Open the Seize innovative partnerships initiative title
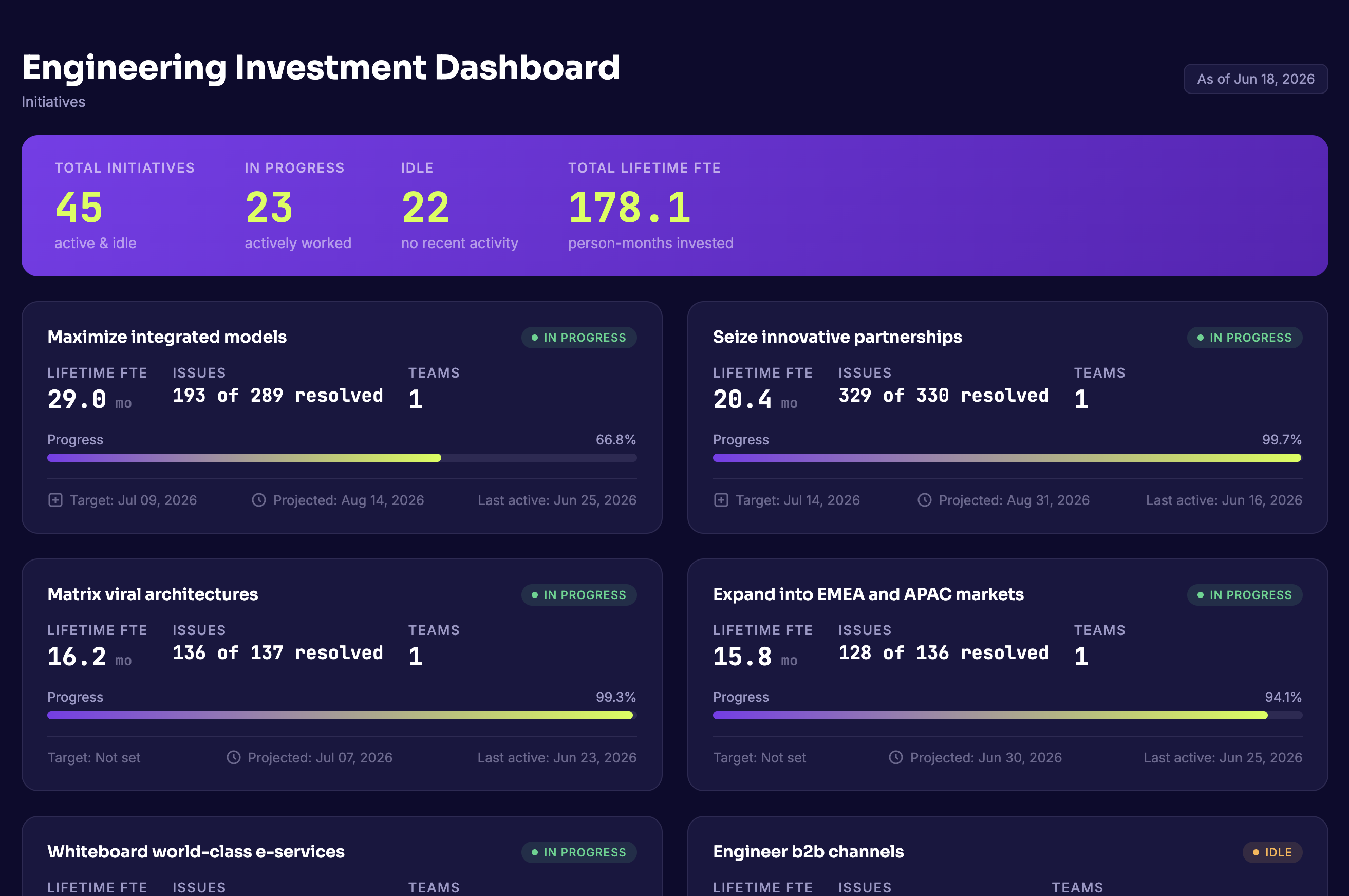 837,337
